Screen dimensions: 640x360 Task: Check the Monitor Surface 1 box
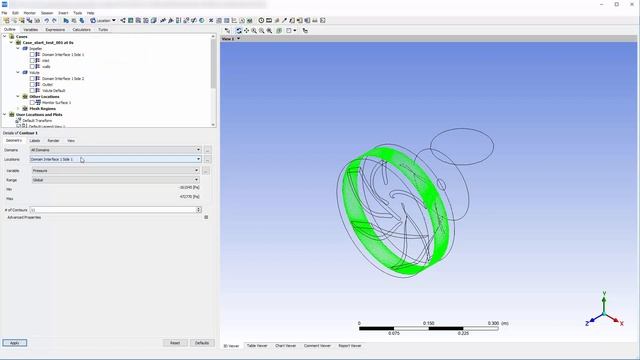(32, 102)
